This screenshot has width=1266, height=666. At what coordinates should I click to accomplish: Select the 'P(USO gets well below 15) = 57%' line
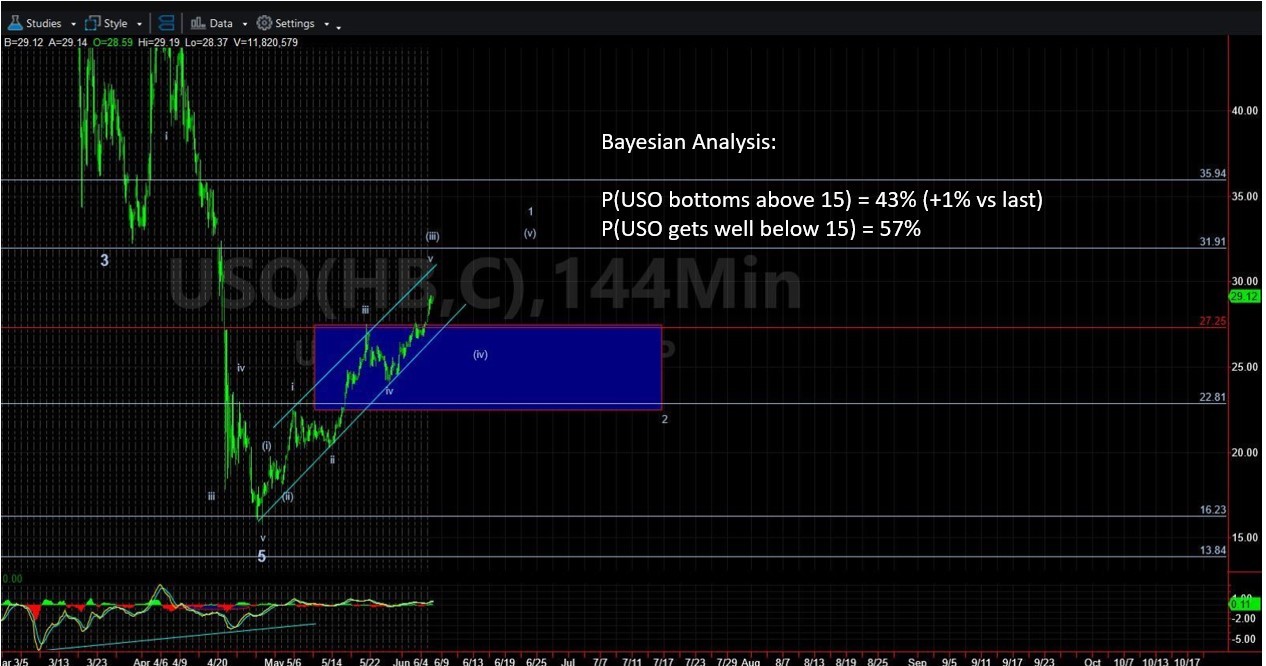pyautogui.click(x=761, y=229)
